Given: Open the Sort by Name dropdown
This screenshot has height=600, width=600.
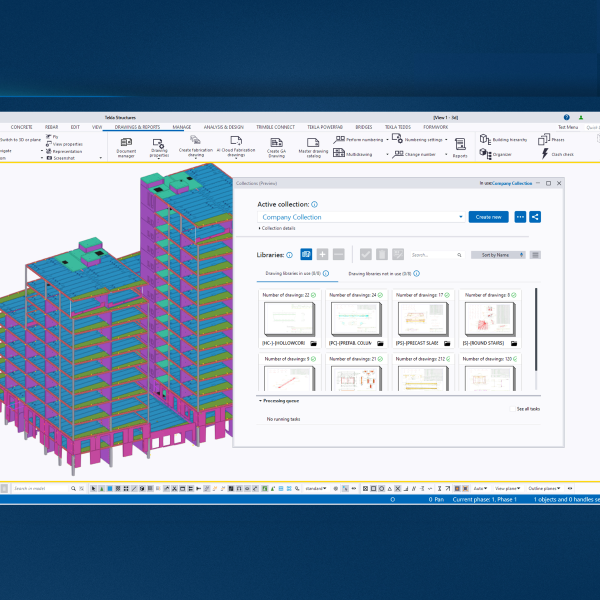Looking at the screenshot, I should click(498, 255).
